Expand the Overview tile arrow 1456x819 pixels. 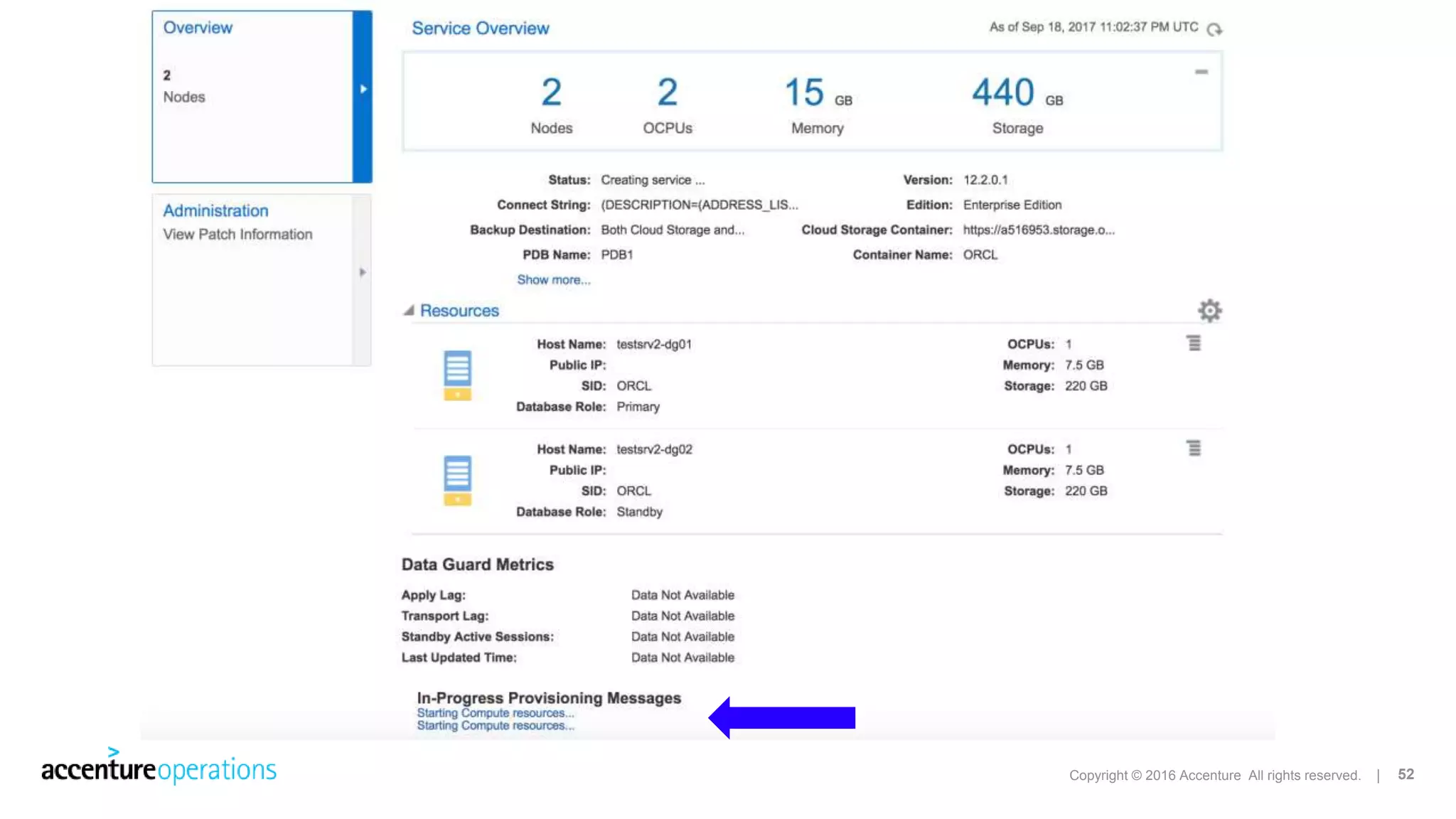tap(363, 90)
